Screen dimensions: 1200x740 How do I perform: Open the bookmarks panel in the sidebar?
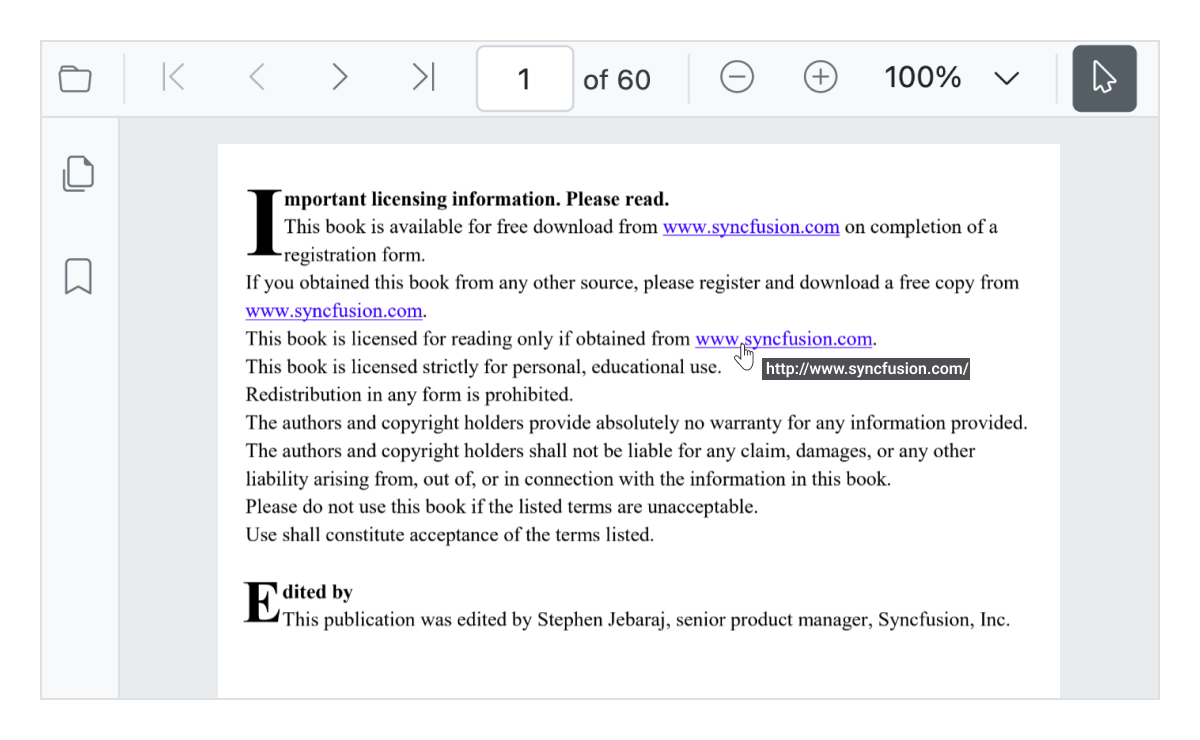78,277
